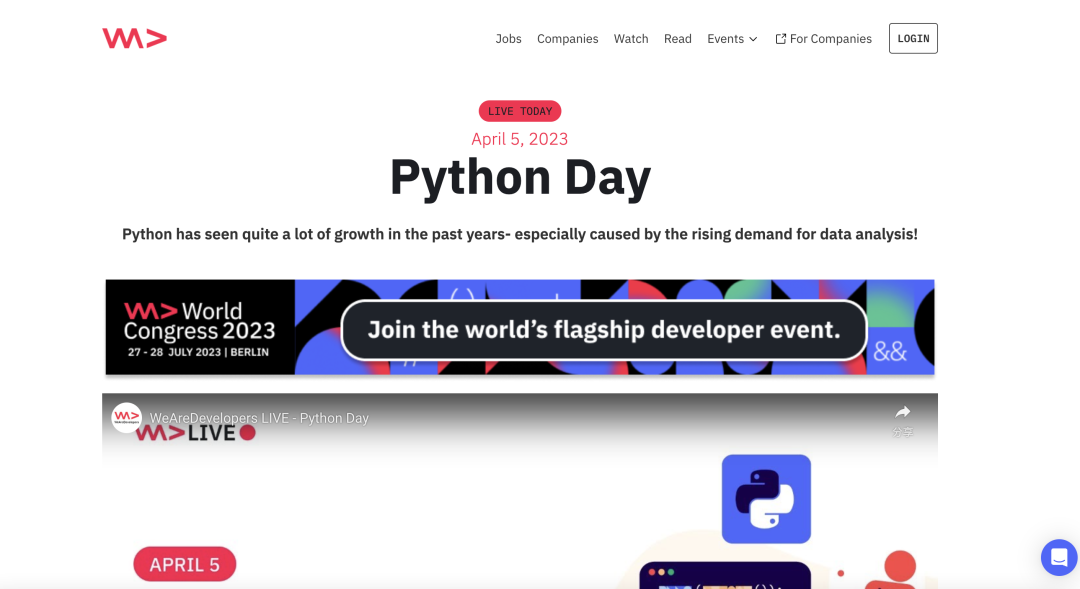
Task: Open the chat widget bubble
Action: click(1059, 557)
